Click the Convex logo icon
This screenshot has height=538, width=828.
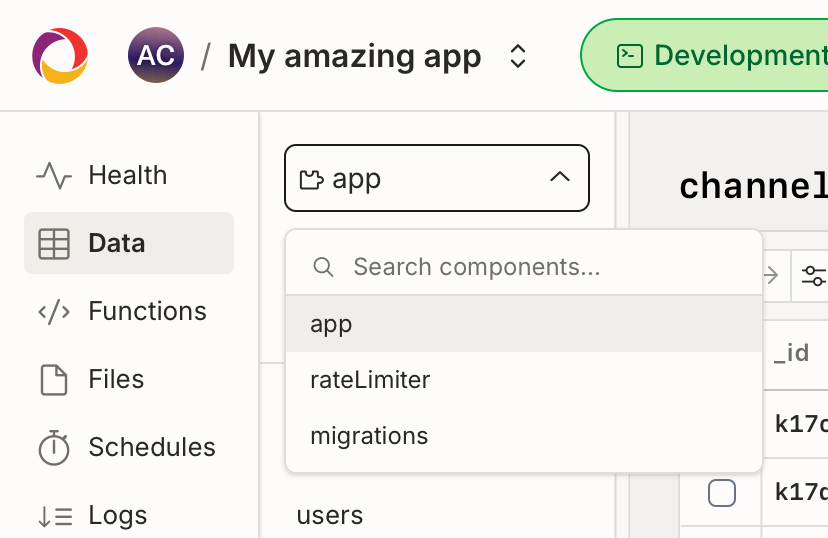[60, 56]
